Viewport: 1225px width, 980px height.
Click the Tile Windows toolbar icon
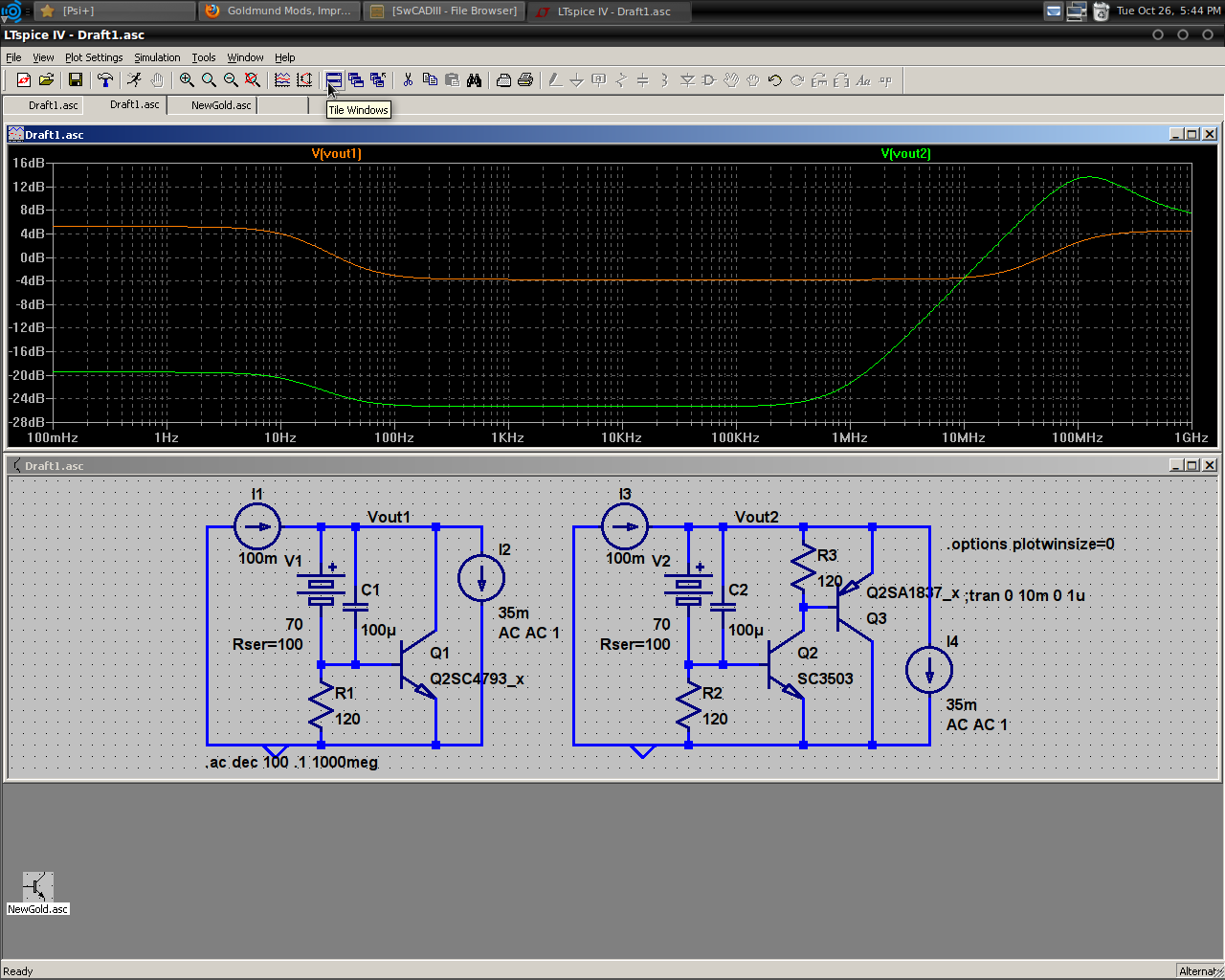[334, 80]
